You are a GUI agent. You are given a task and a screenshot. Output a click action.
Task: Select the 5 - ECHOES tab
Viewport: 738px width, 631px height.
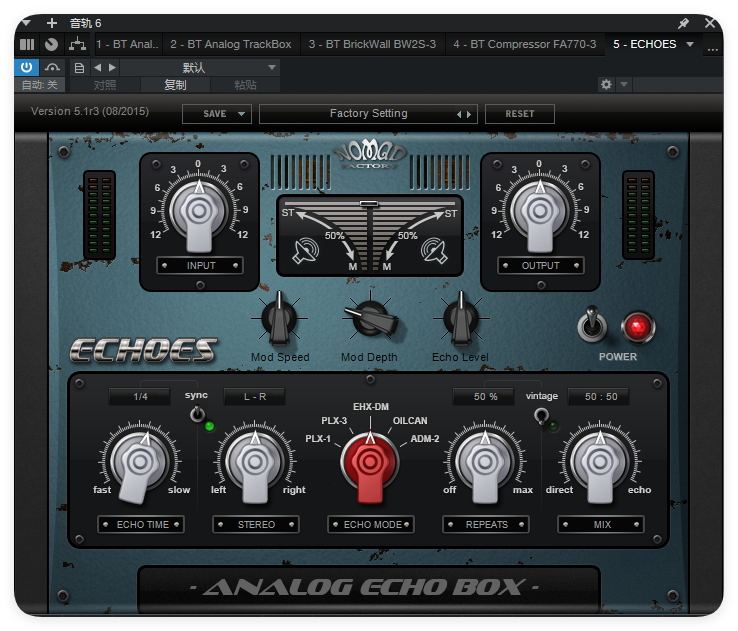[x=644, y=44]
